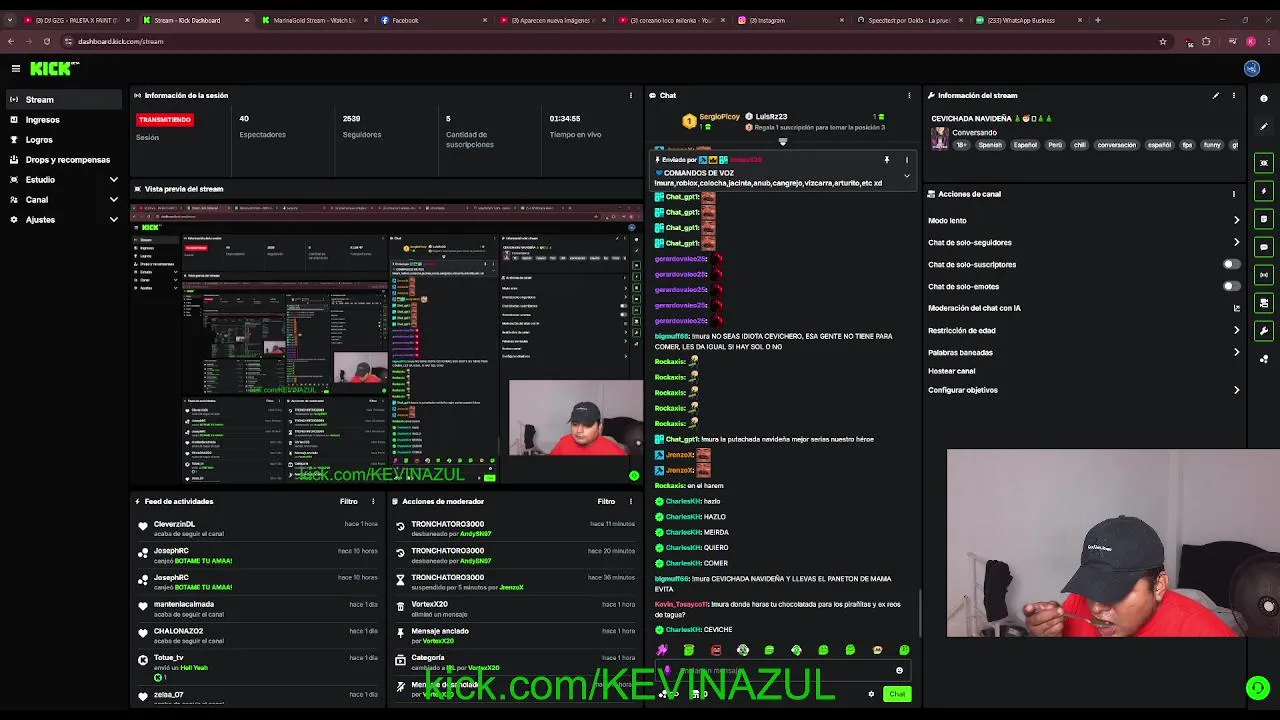This screenshot has height=720, width=1280.
Task: Click Hostear canal
Action: point(951,371)
